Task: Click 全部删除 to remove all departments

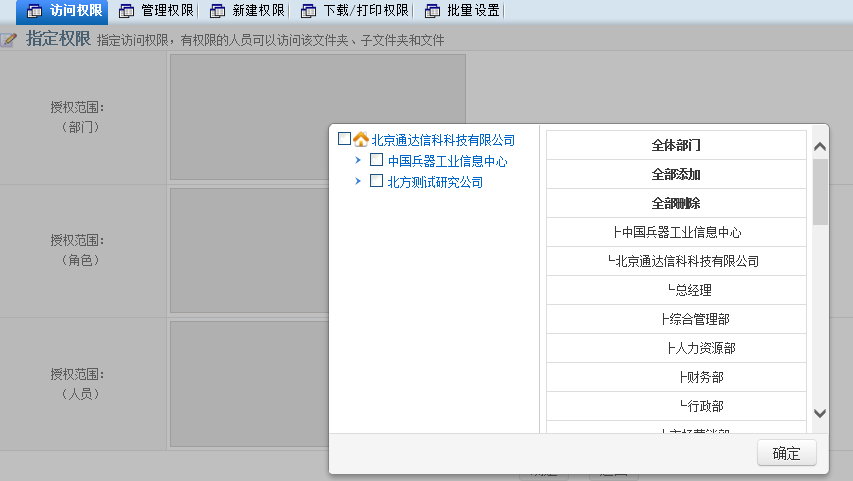Action: (676, 203)
